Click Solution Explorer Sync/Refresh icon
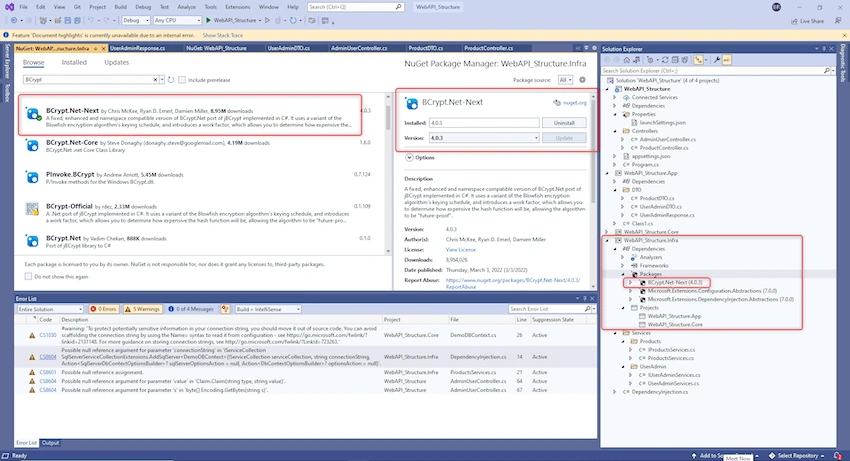Screen dimensions: 850x461 point(665,60)
